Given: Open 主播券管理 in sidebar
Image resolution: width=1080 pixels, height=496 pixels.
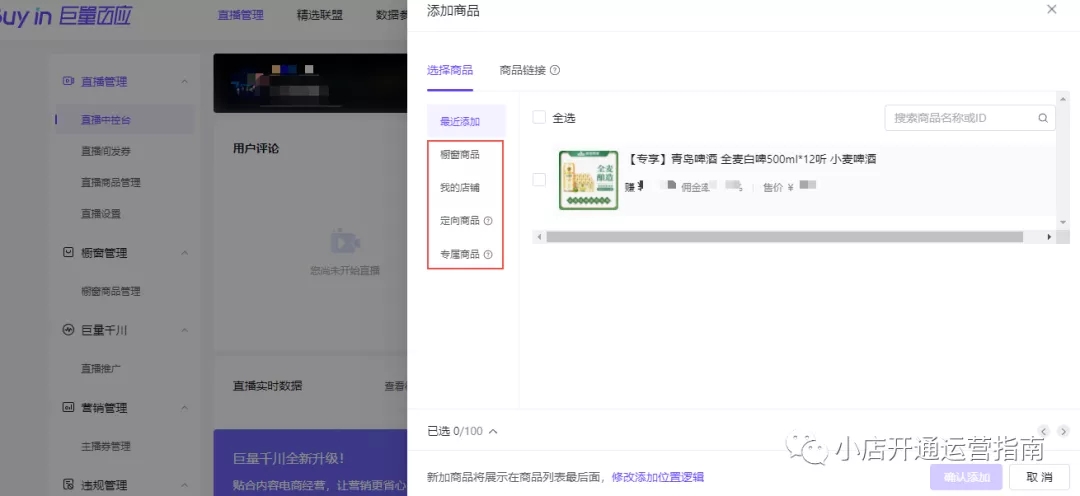Looking at the screenshot, I should tap(106, 446).
